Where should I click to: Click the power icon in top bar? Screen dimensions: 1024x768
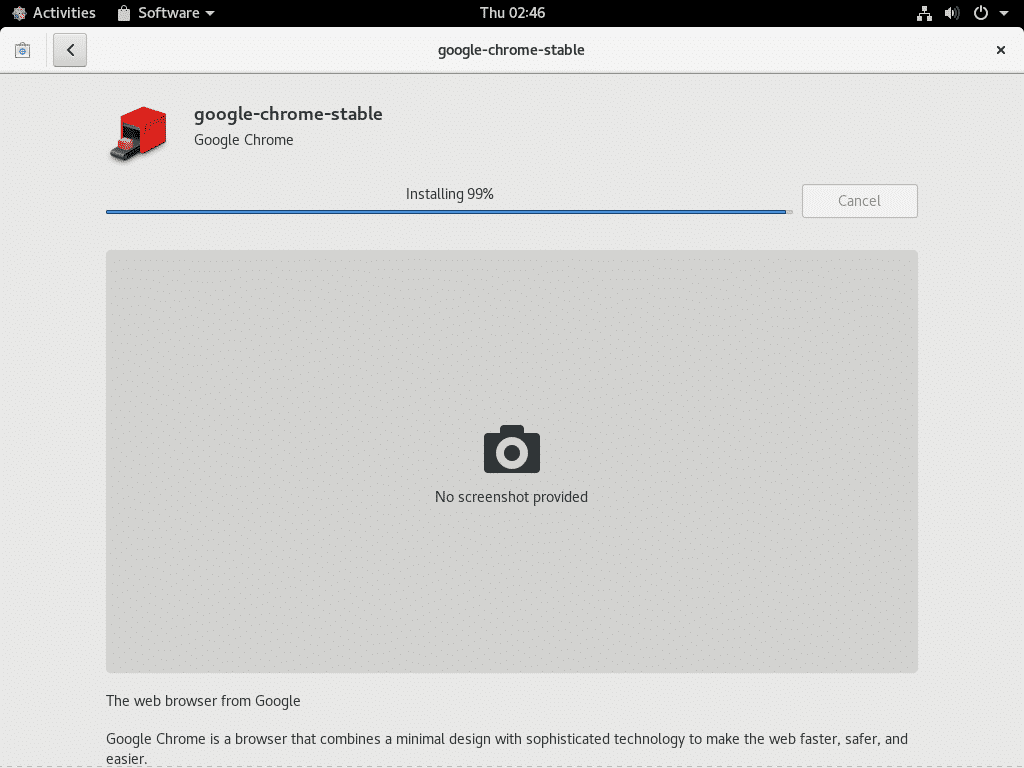[x=980, y=13]
